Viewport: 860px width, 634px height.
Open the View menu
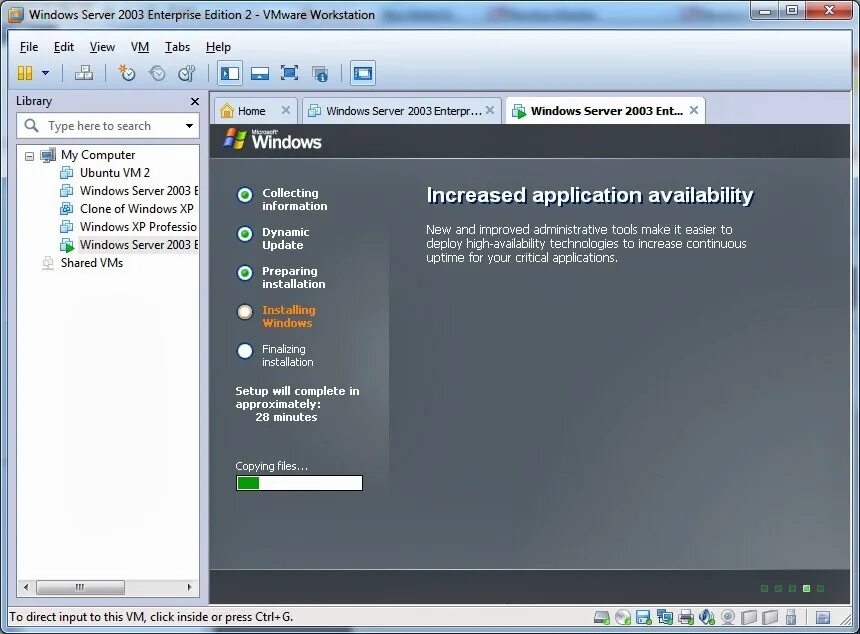(102, 47)
